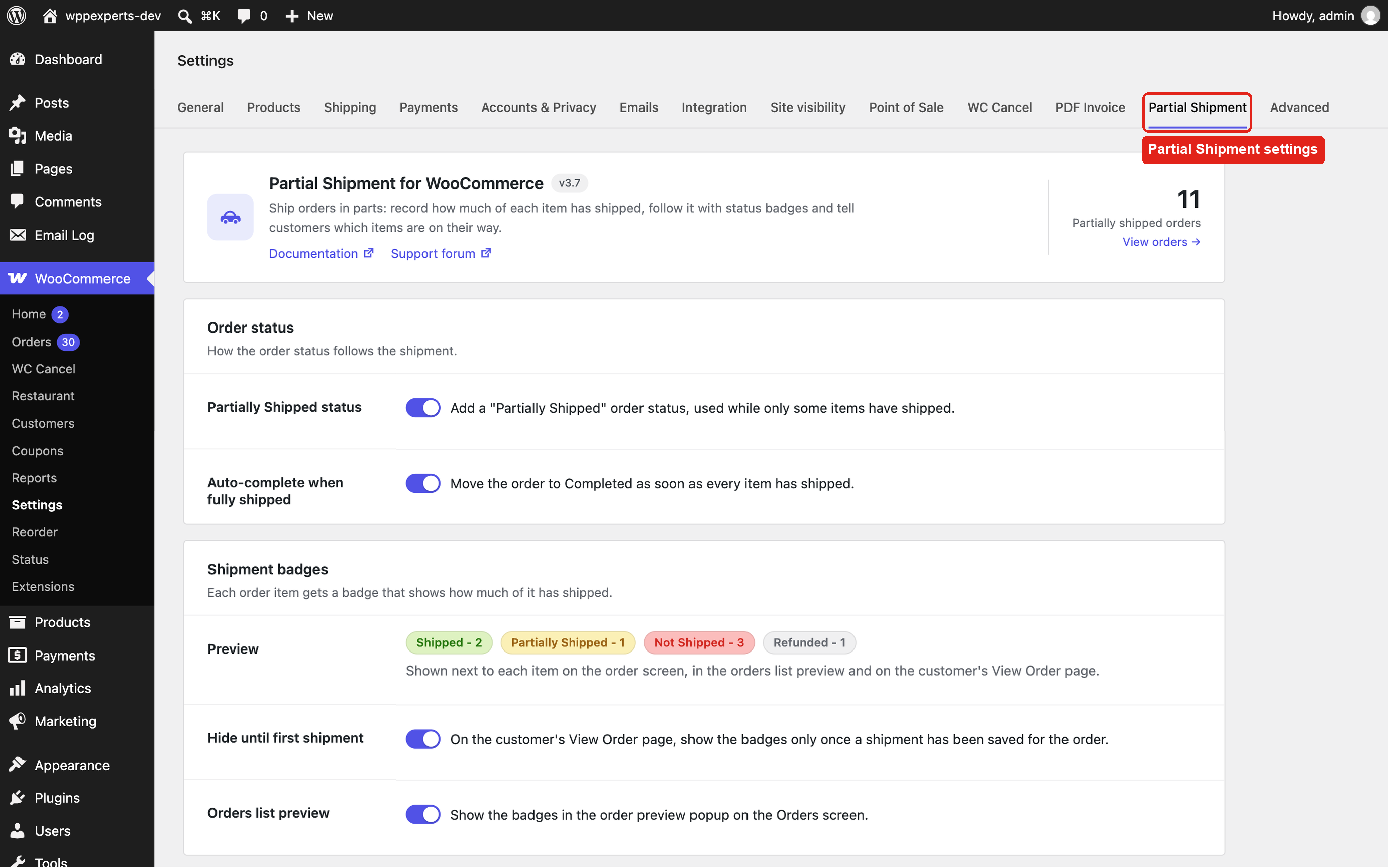Toggle Auto-complete when fully shipped switch
Image resolution: width=1388 pixels, height=868 pixels.
click(423, 483)
